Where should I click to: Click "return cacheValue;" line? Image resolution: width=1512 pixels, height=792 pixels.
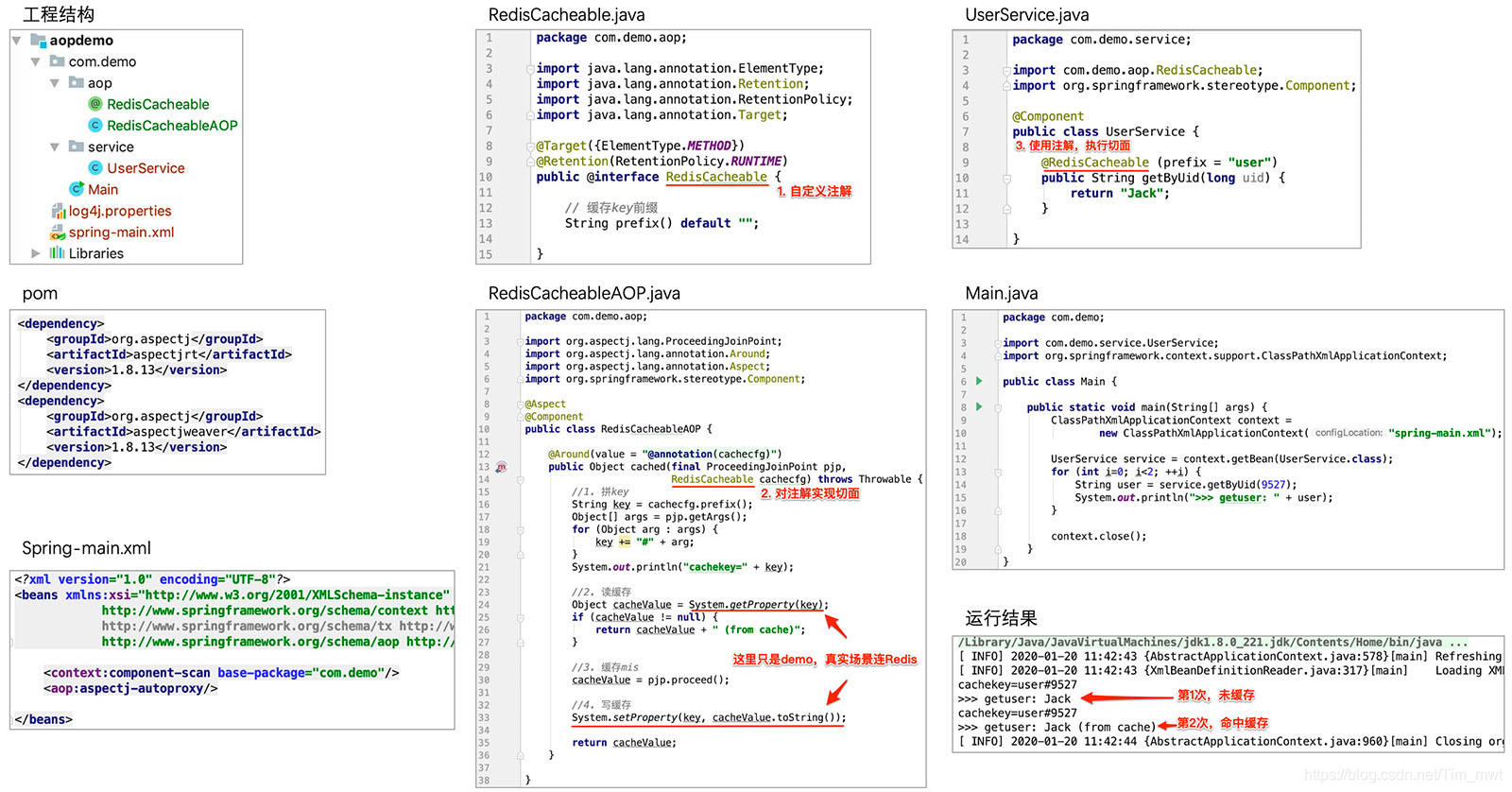624,743
